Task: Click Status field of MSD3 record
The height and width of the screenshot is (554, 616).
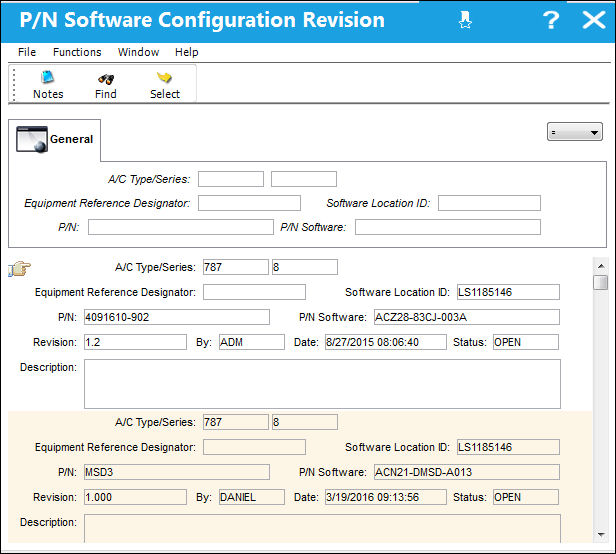Action: [x=526, y=497]
